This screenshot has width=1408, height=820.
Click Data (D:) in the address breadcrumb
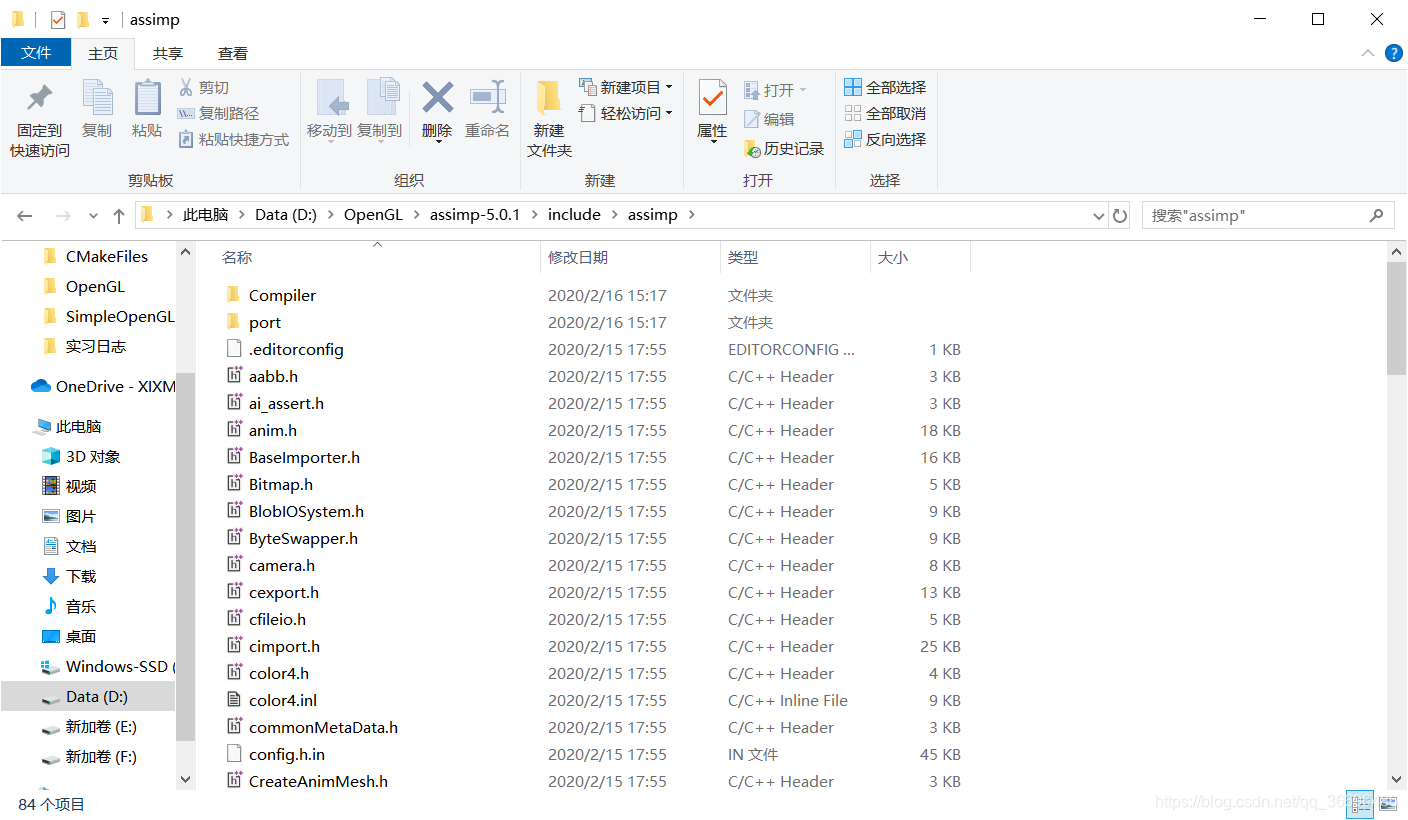tap(287, 215)
